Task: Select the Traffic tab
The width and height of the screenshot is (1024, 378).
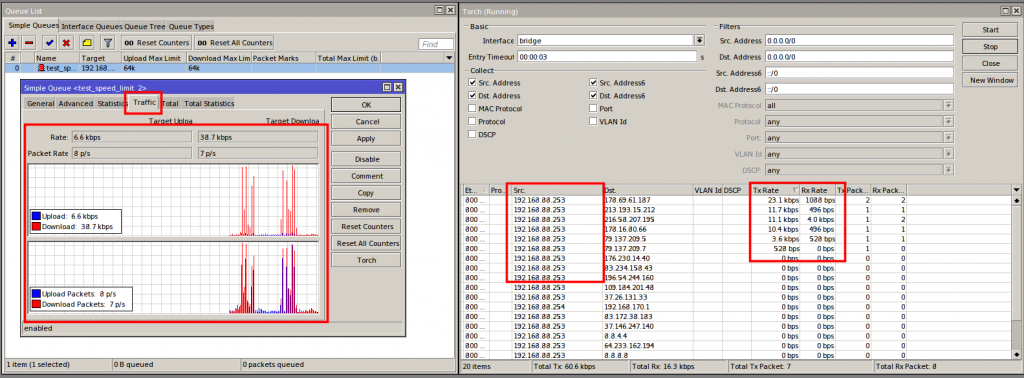Action: [x=144, y=102]
